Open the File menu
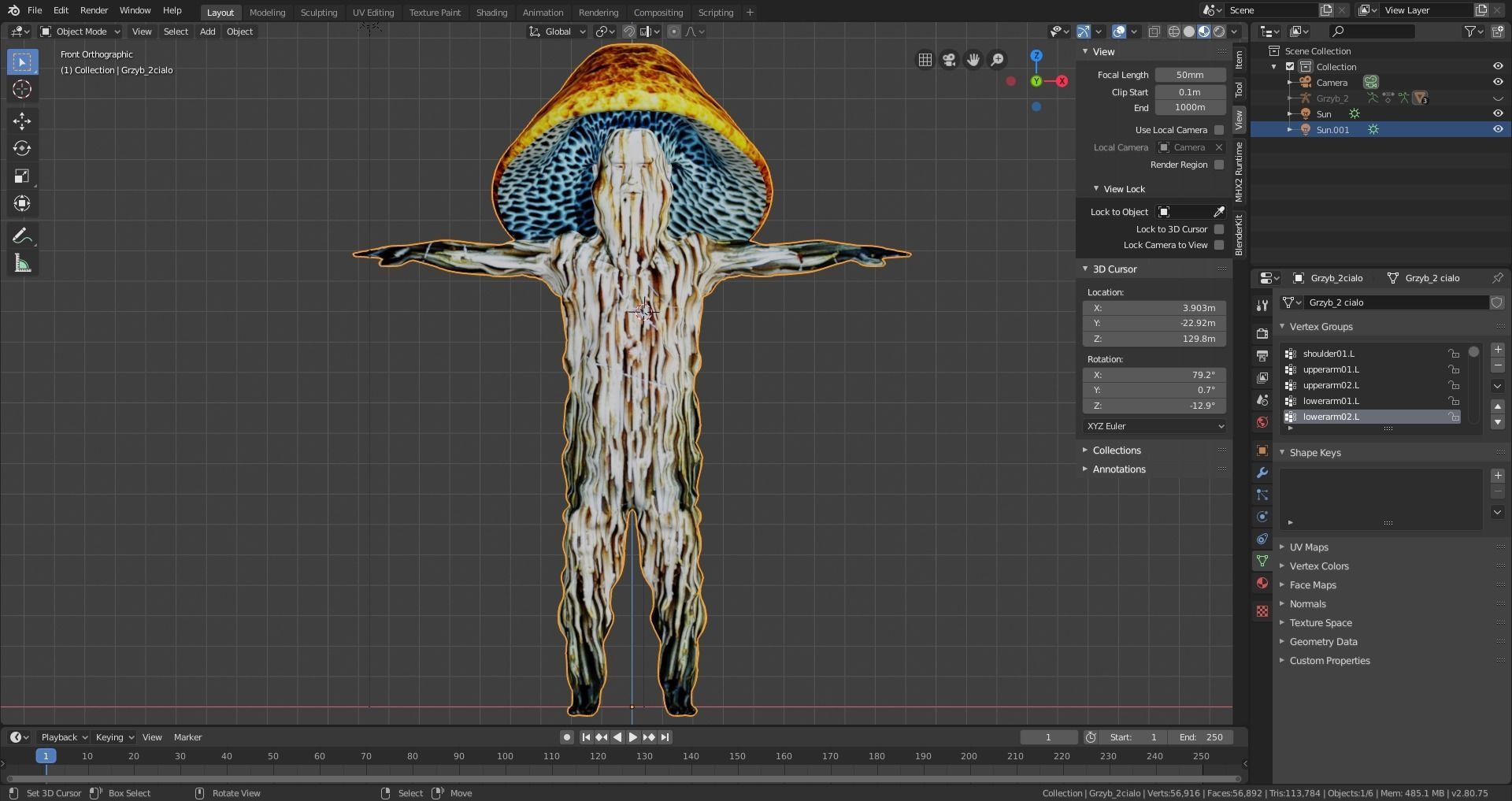 [35, 10]
